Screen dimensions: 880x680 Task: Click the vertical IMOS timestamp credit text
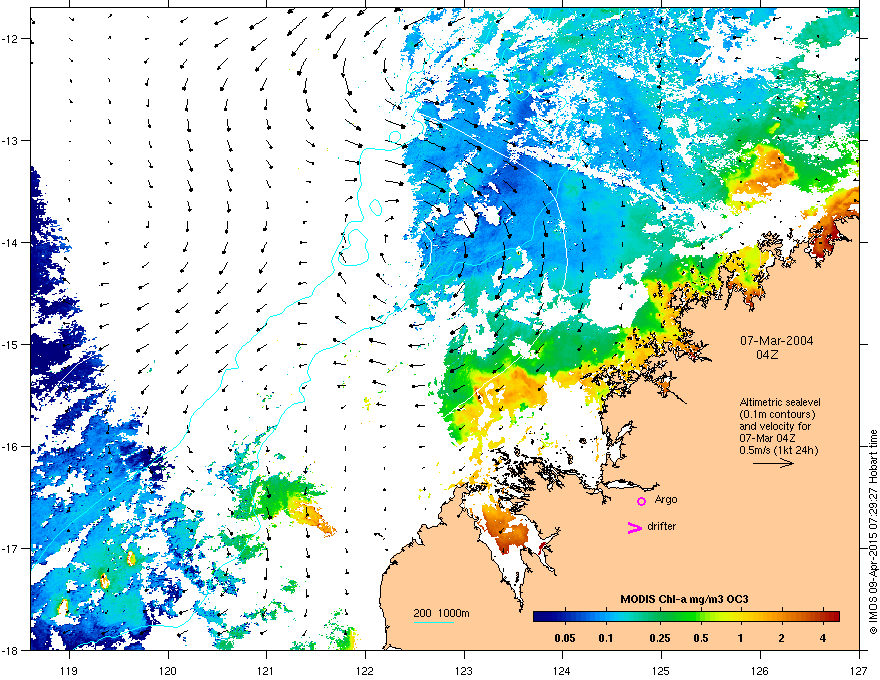873,532
